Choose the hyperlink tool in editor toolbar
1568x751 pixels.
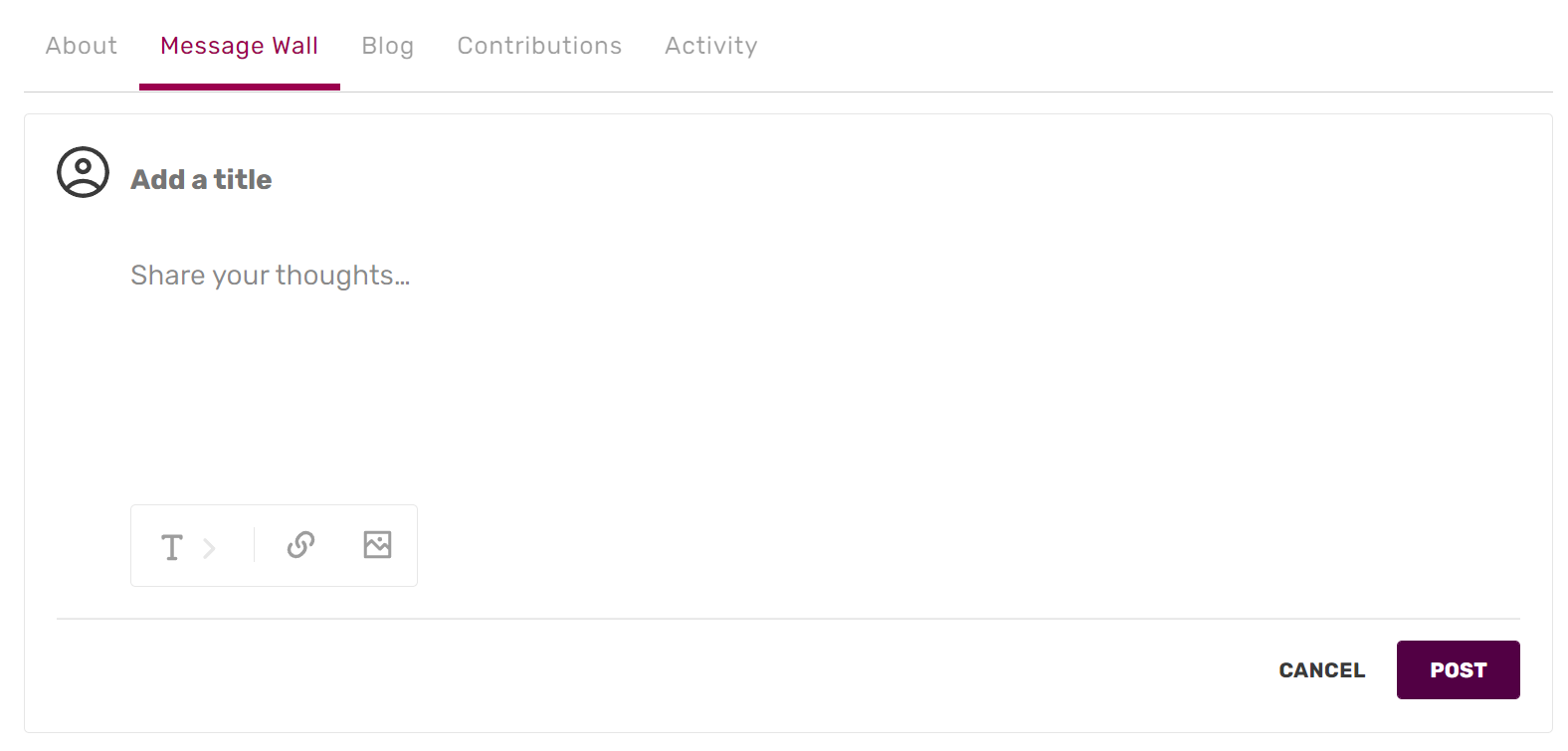click(300, 545)
